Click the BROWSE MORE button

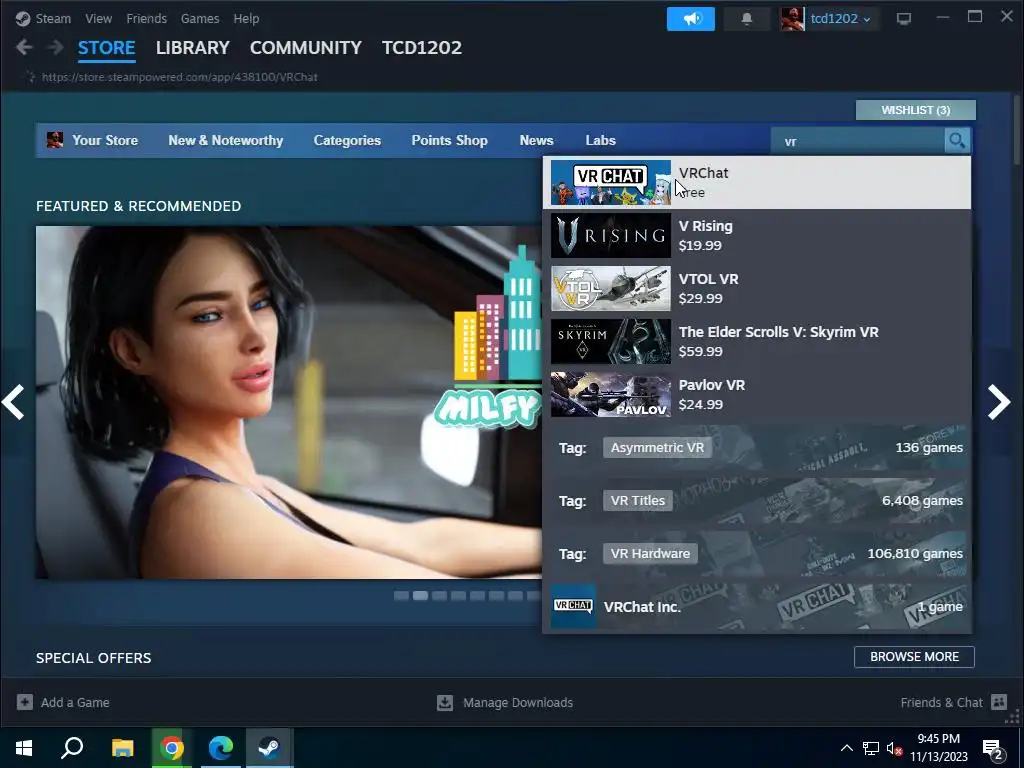coord(914,656)
